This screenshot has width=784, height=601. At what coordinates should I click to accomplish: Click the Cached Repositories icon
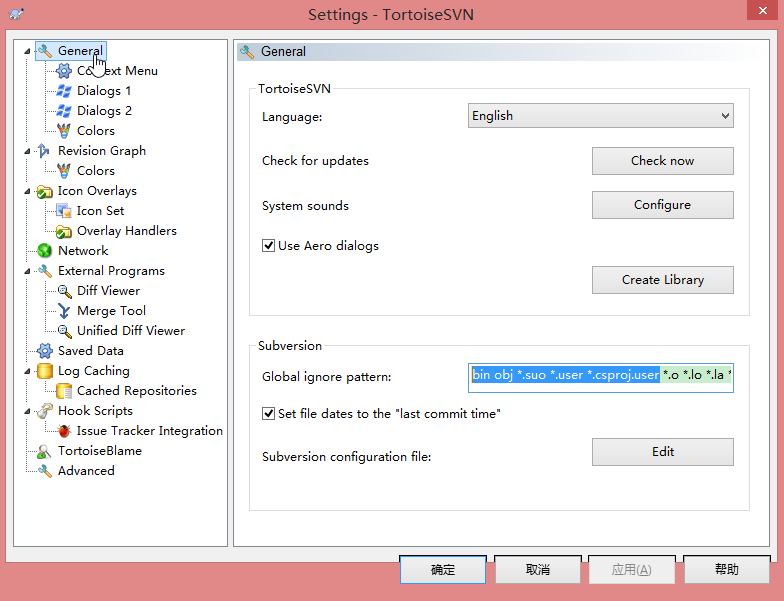click(x=64, y=391)
